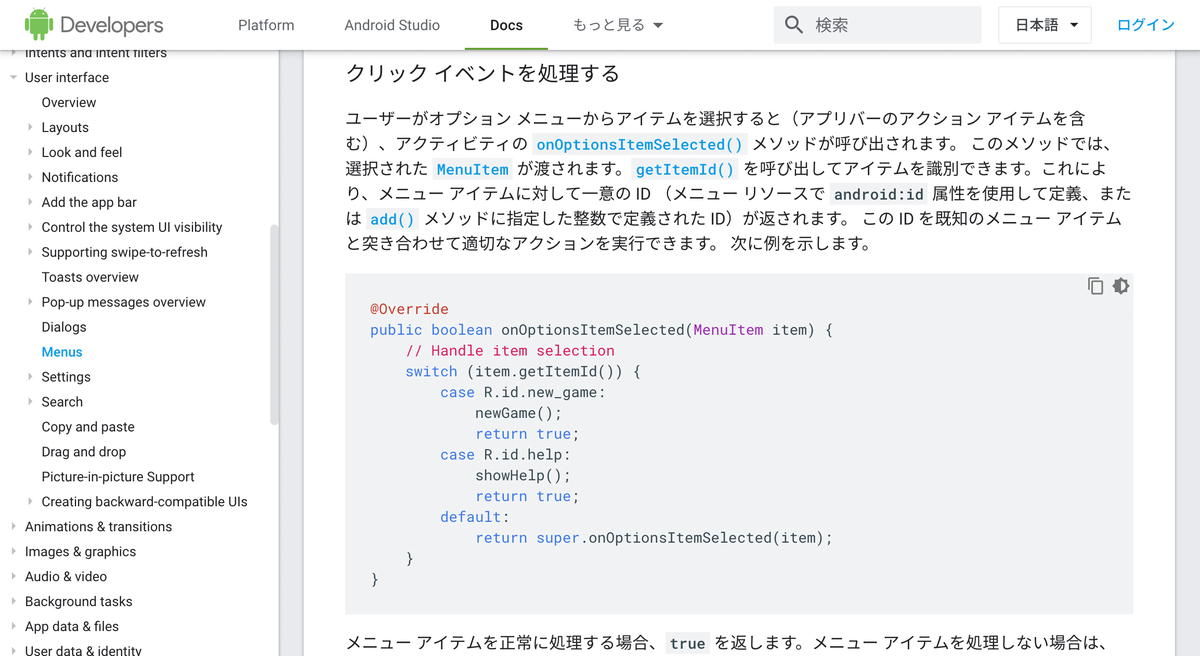Open Drag and drop page
Image resolution: width=1200 pixels, height=656 pixels.
tap(84, 452)
